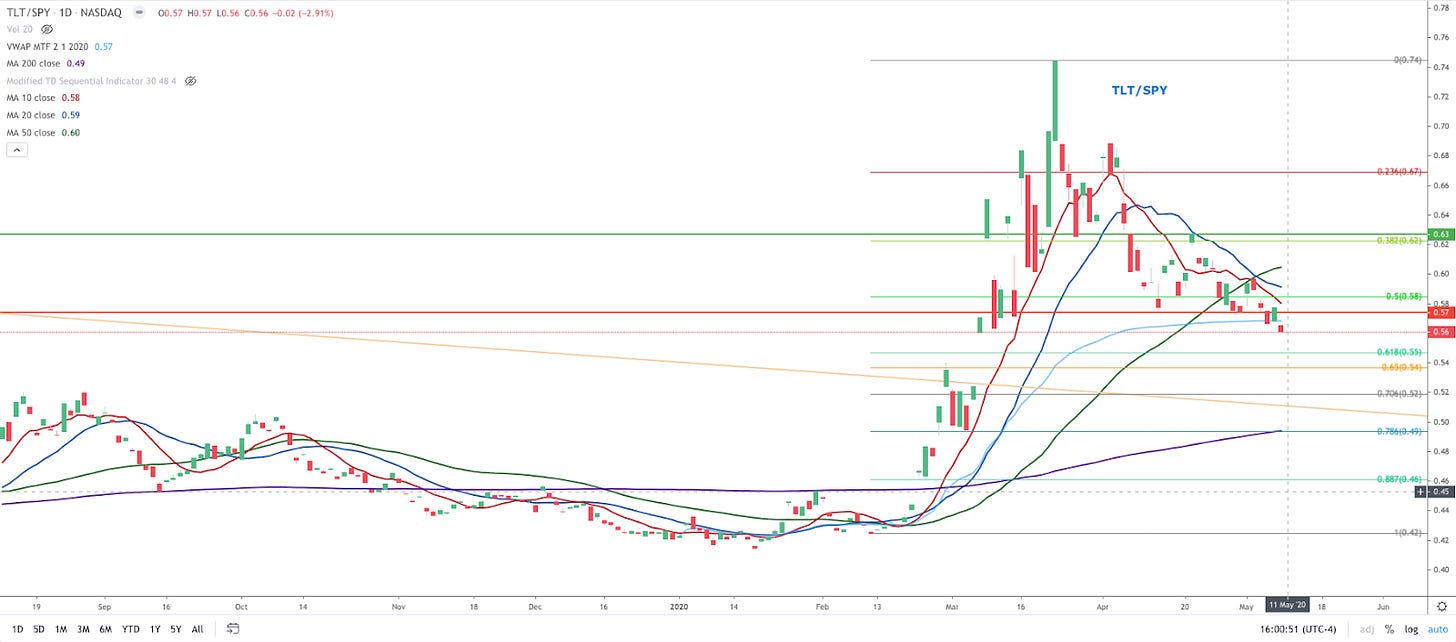Toggle percent scale mode
The image size is (1456, 642).
[x=1389, y=629]
